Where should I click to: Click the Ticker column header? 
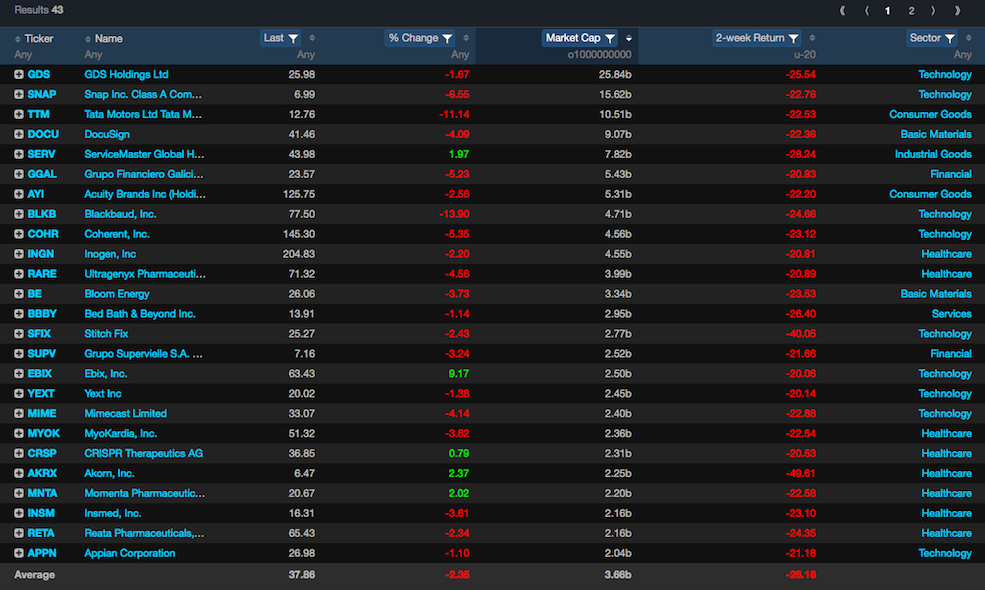39,39
